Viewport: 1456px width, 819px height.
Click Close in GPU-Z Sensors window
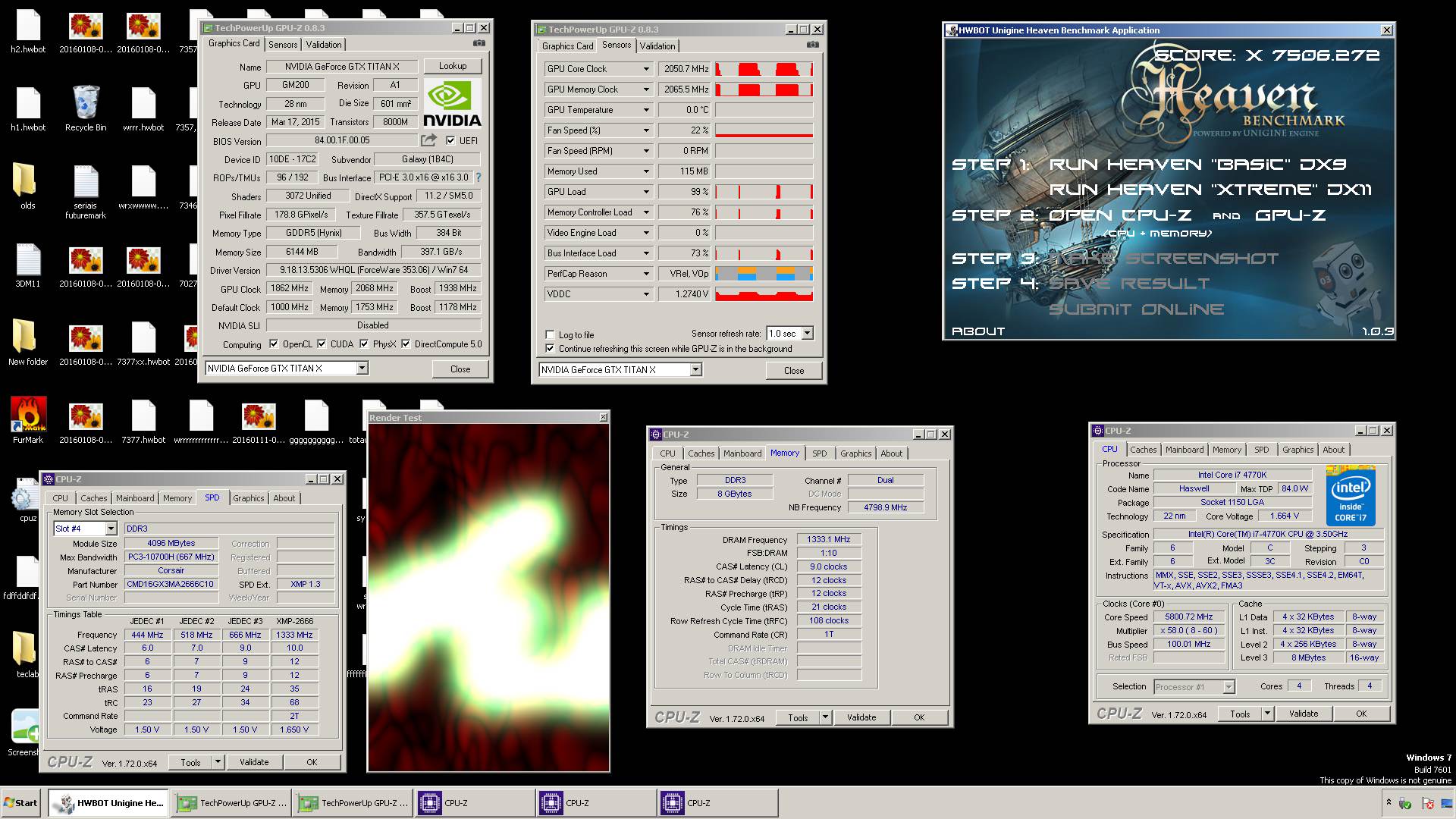point(794,370)
